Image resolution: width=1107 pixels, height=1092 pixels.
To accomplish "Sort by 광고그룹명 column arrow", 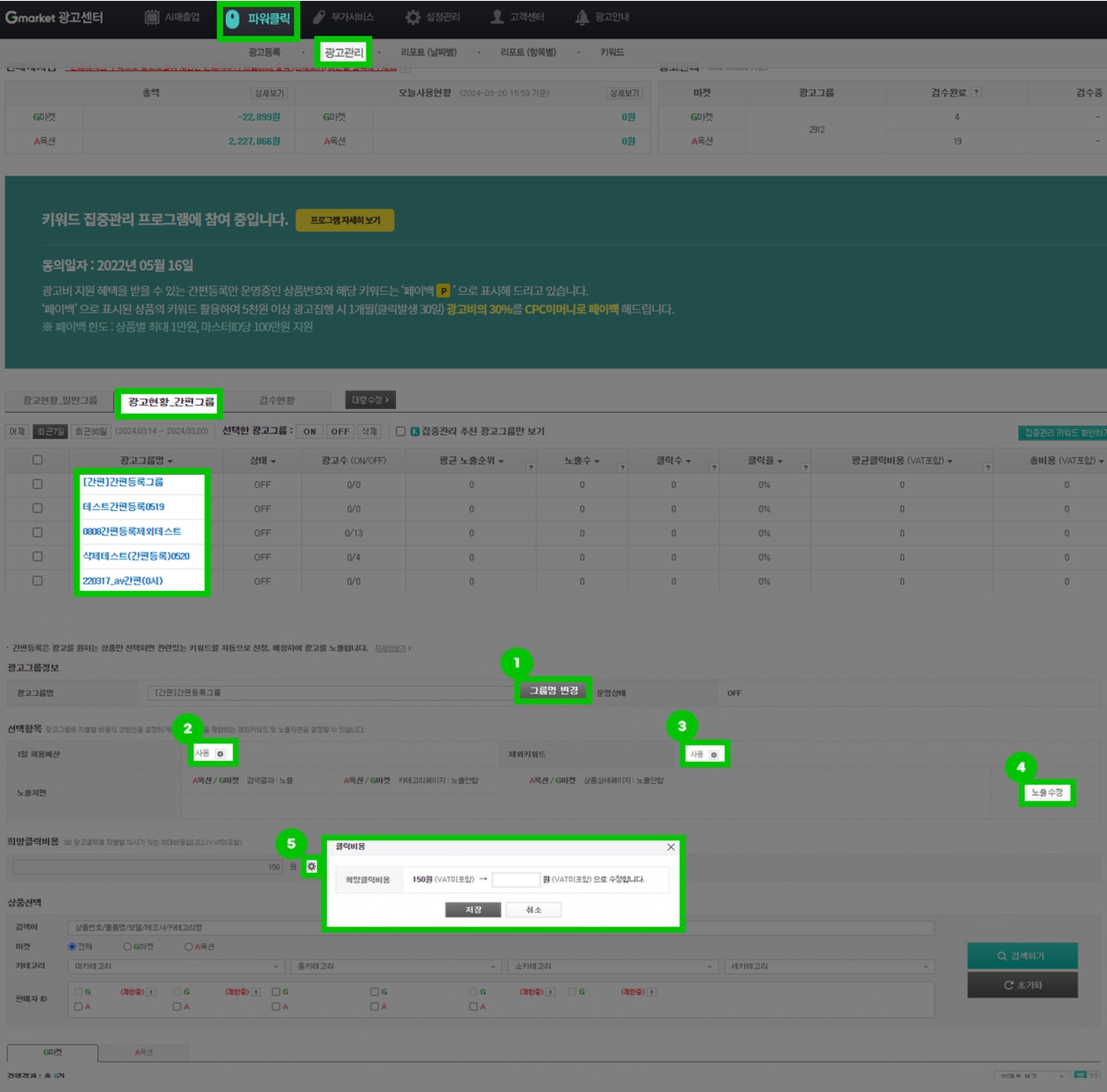I will [x=170, y=462].
